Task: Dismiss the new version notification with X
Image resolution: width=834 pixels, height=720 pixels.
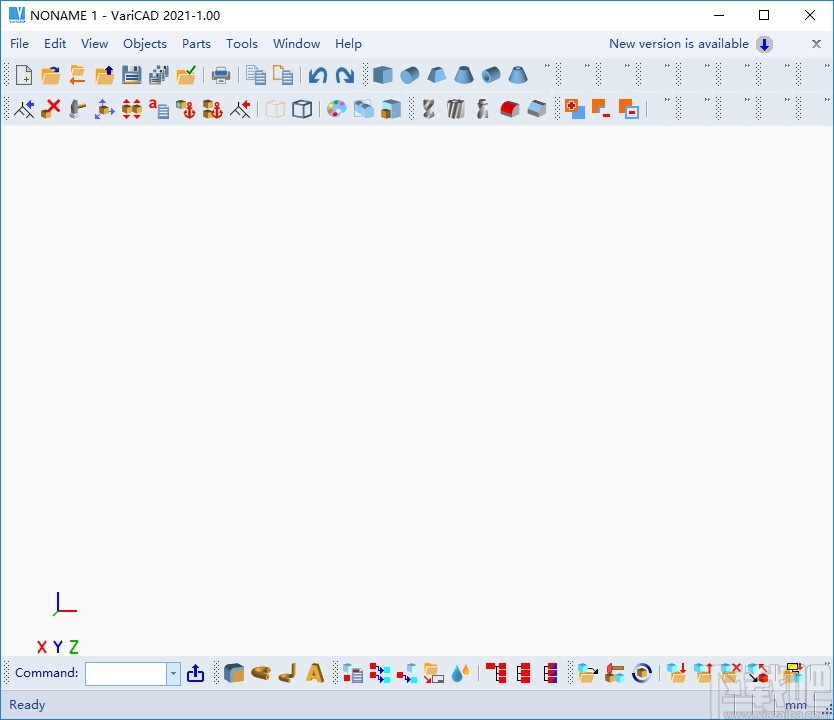Action: point(816,44)
